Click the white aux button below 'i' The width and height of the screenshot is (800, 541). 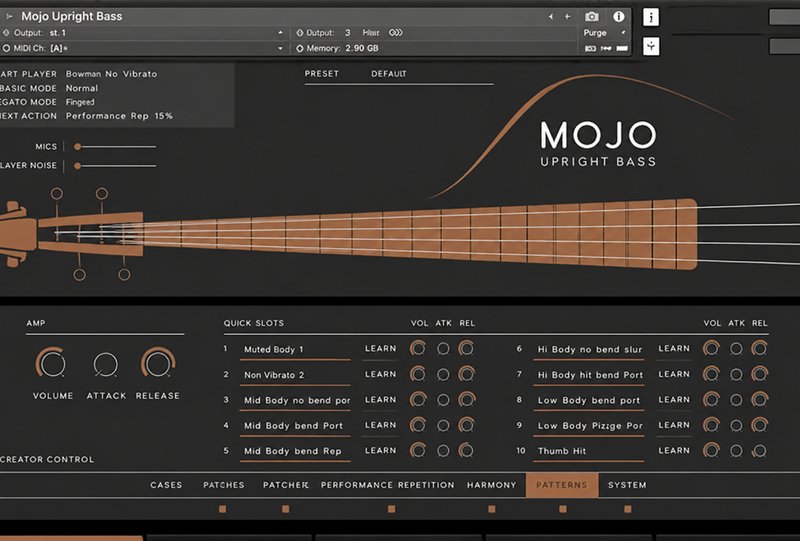point(651,46)
